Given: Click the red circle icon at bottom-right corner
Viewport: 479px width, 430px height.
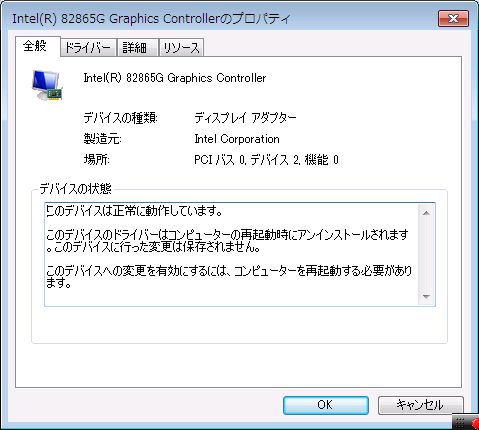Looking at the screenshot, I should click(476, 423).
